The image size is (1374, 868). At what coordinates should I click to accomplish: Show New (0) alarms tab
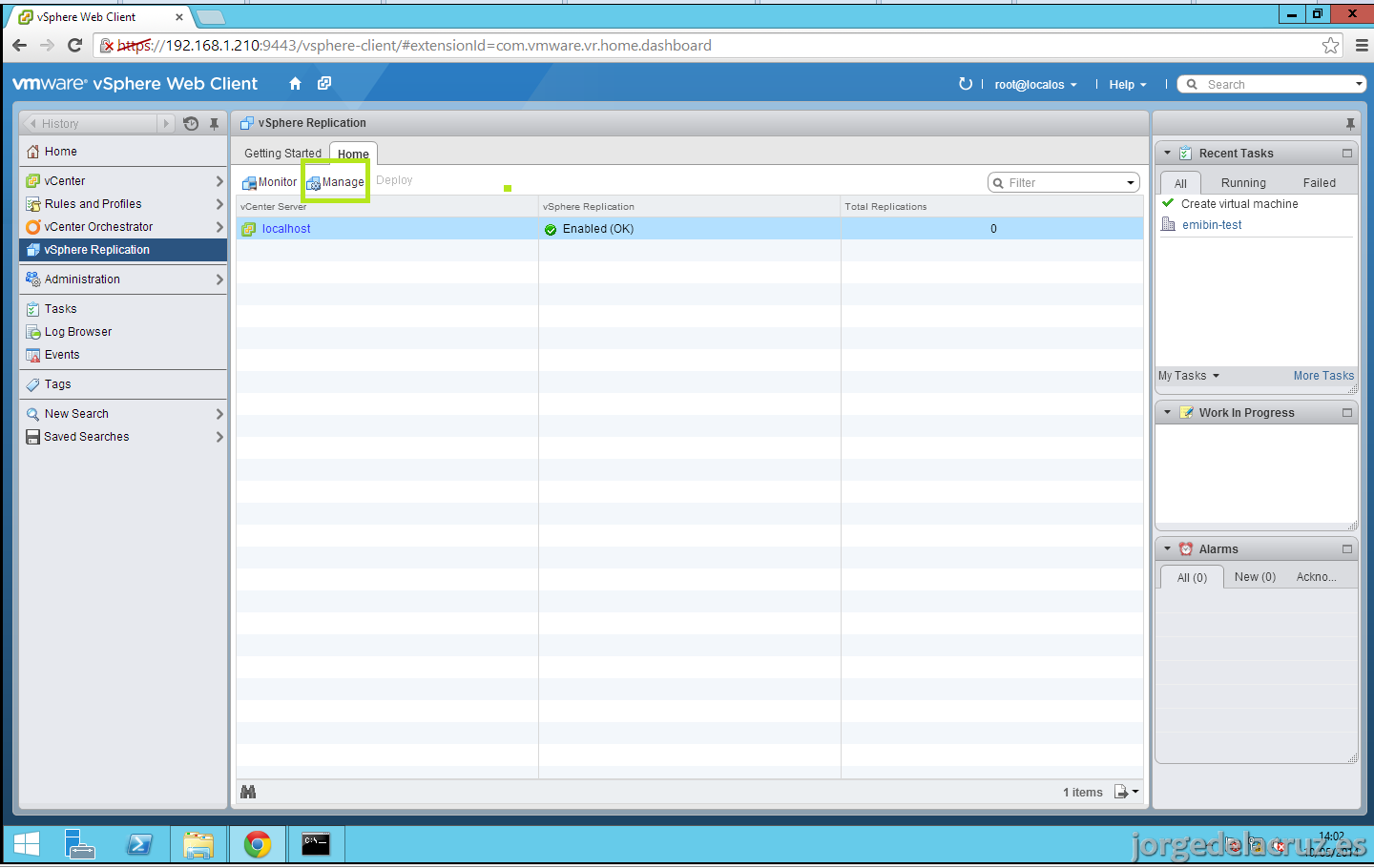pos(1255,577)
